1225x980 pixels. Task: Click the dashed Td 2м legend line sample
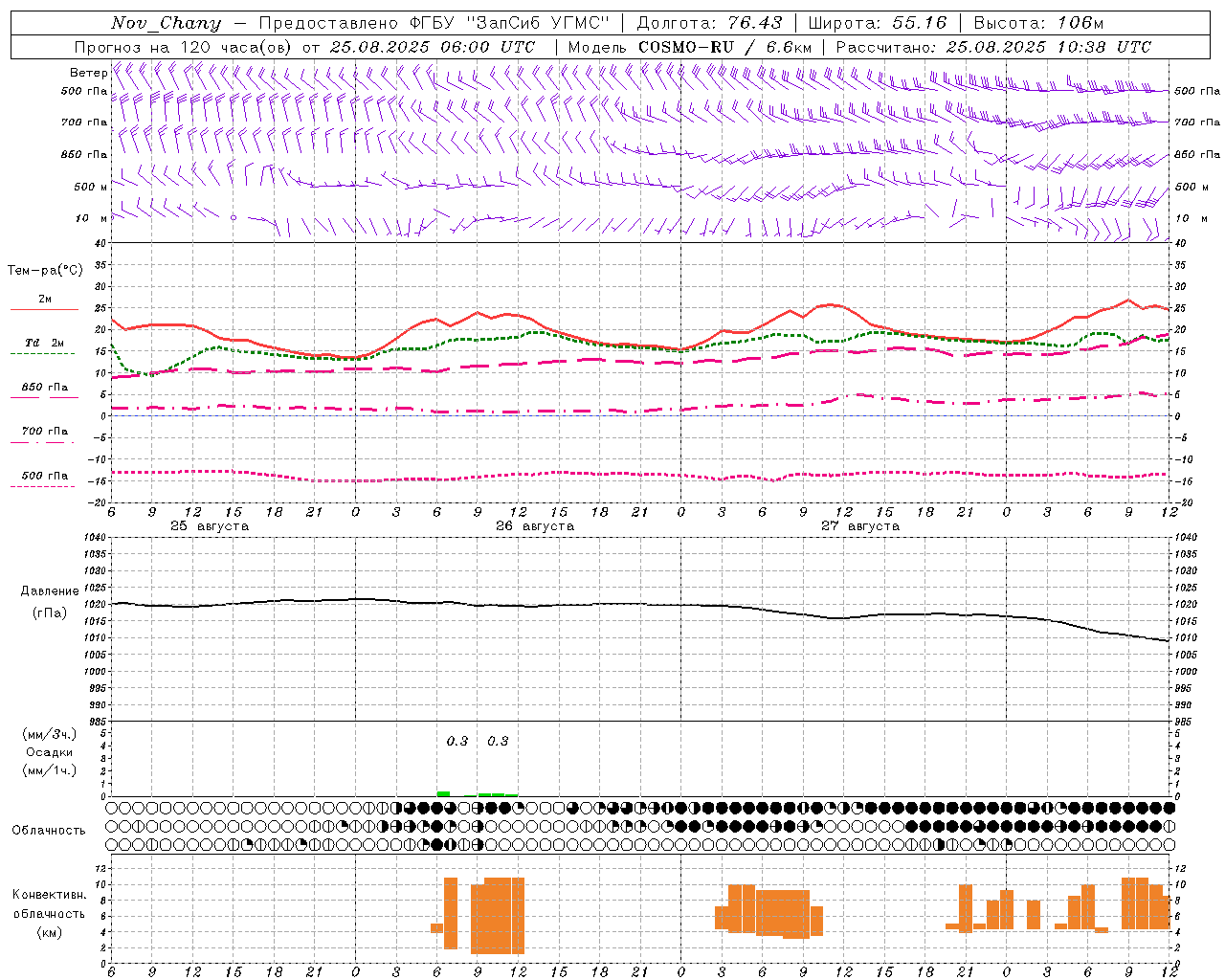[x=42, y=354]
